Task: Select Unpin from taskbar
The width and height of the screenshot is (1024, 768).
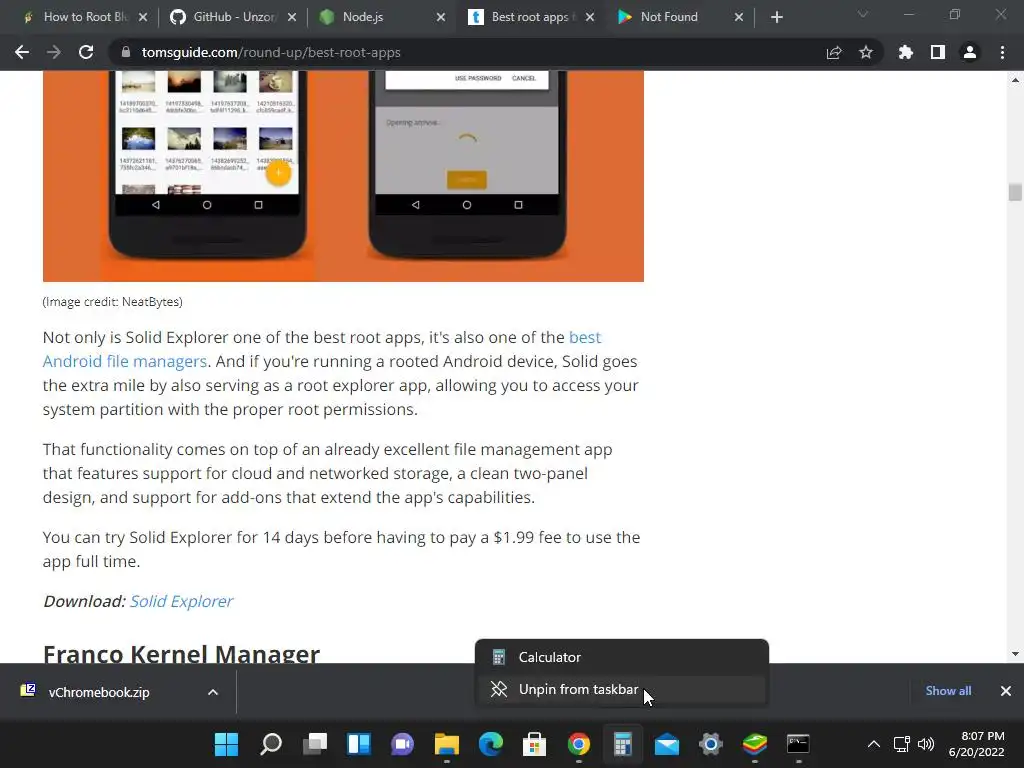Action: [621, 689]
